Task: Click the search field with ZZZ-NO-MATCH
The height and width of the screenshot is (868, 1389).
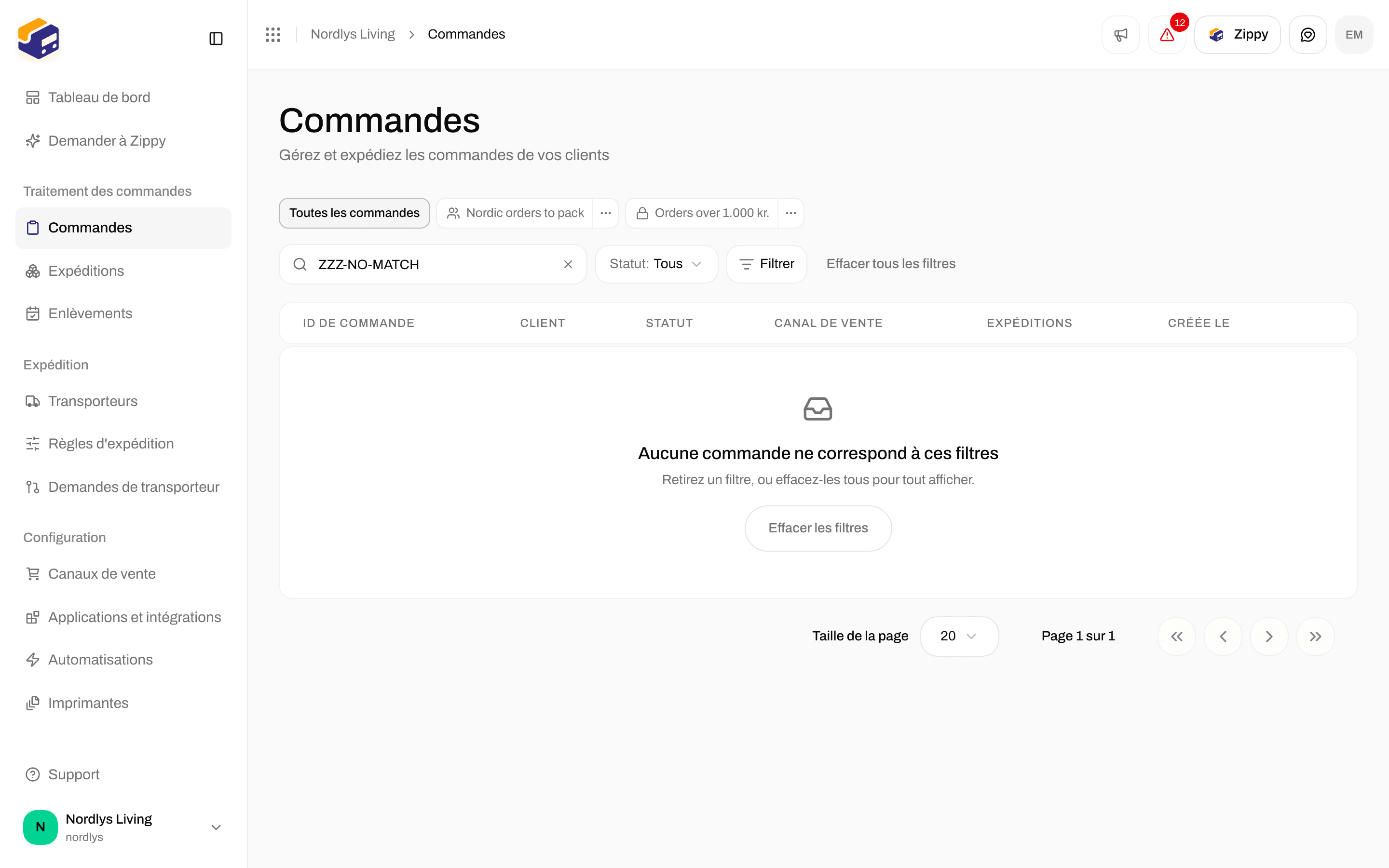Action: (433, 264)
